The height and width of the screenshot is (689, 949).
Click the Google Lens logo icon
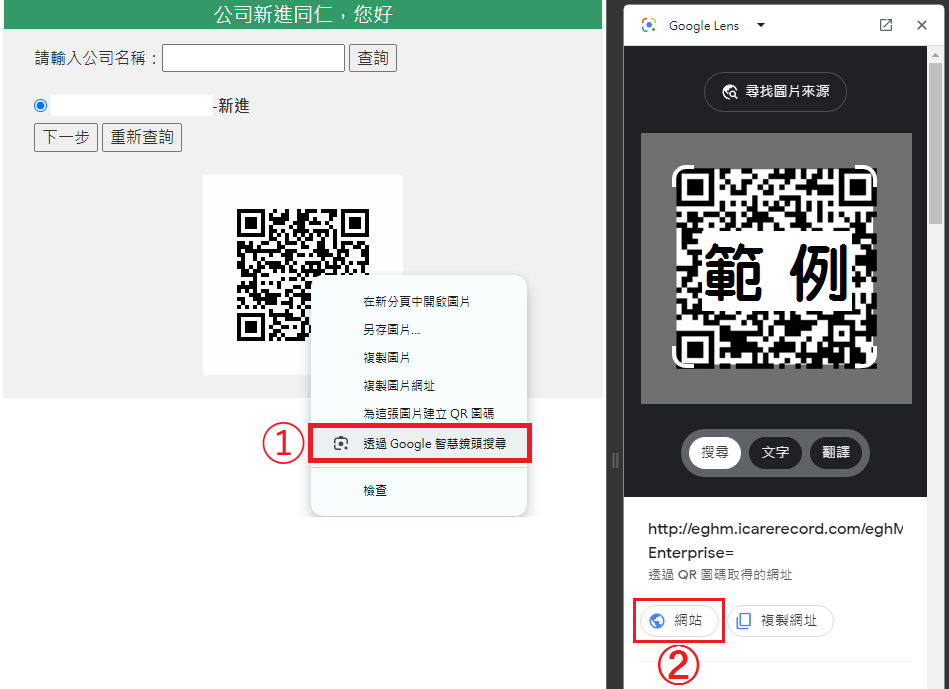click(x=649, y=25)
